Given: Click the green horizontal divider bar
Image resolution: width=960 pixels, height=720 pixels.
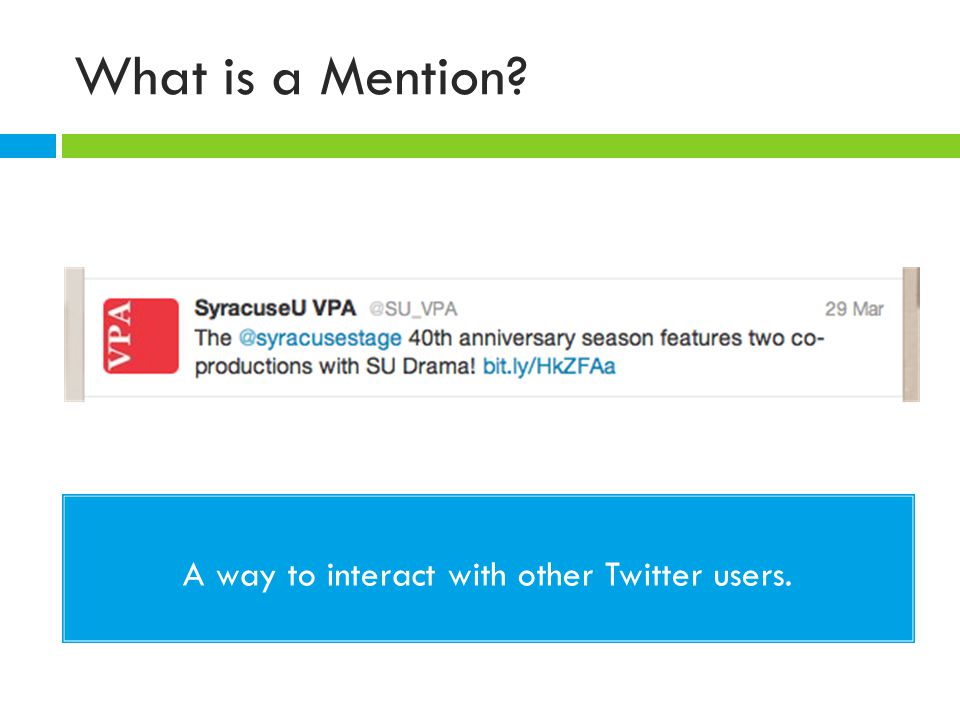Looking at the screenshot, I should click(x=511, y=146).
